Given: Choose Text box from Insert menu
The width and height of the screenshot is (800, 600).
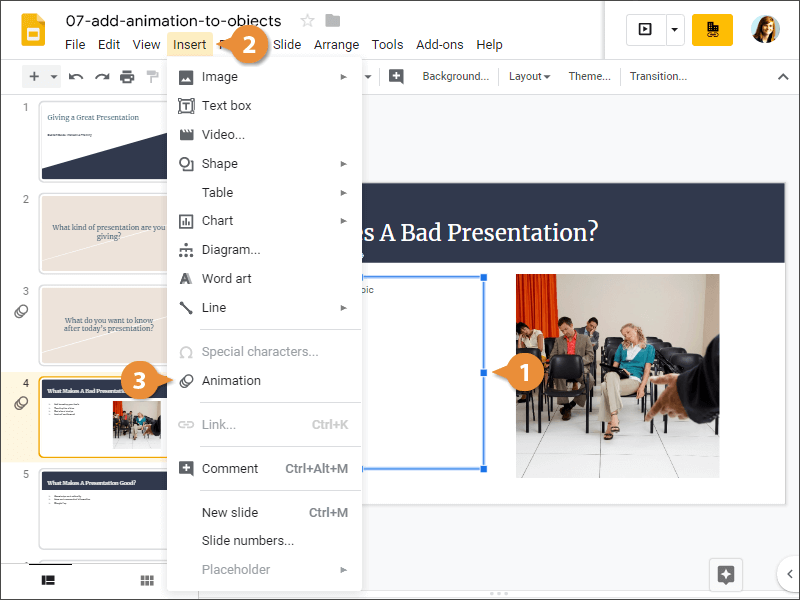Looking at the screenshot, I should point(264,106).
